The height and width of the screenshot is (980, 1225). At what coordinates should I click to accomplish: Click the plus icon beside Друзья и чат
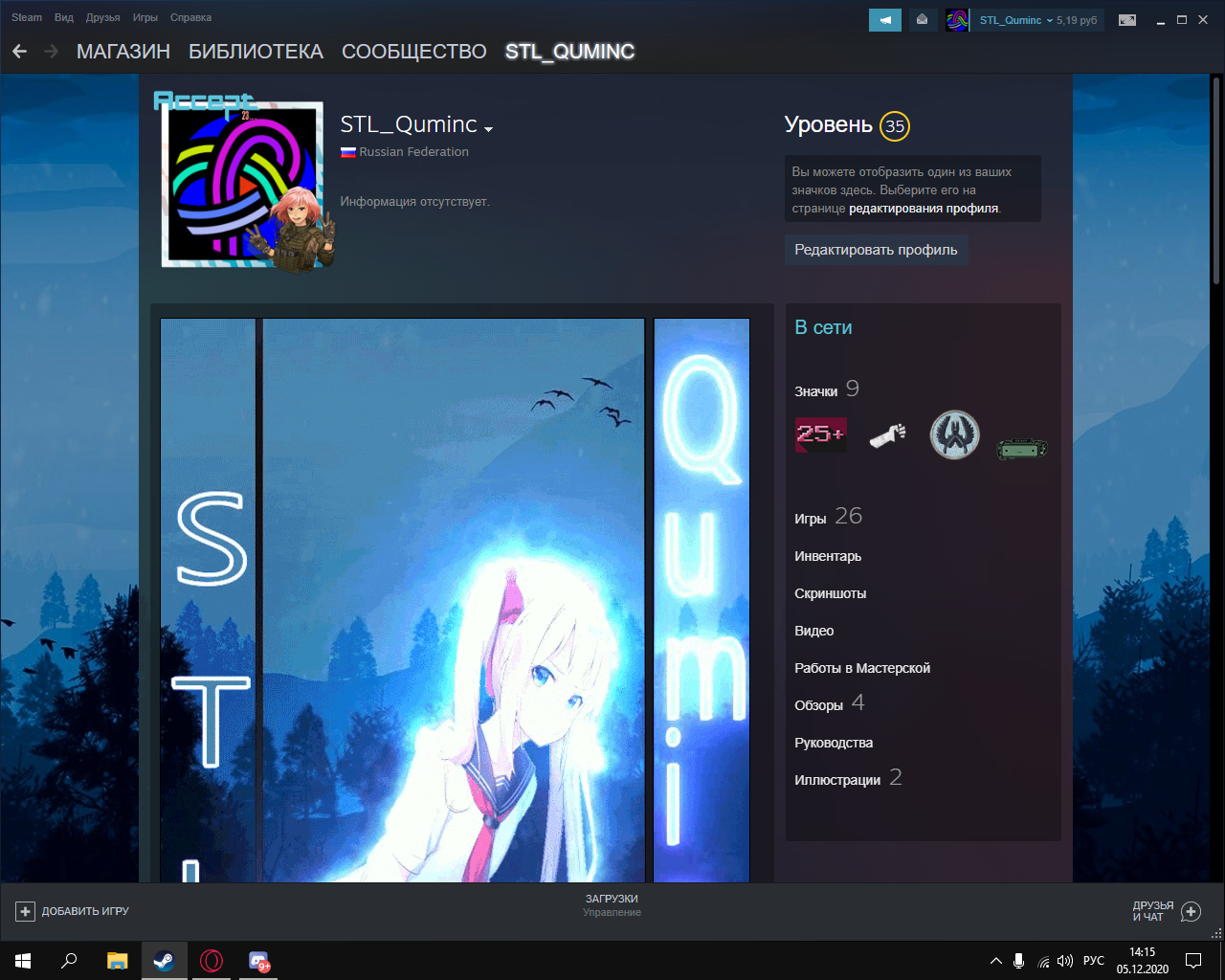pos(1191,912)
